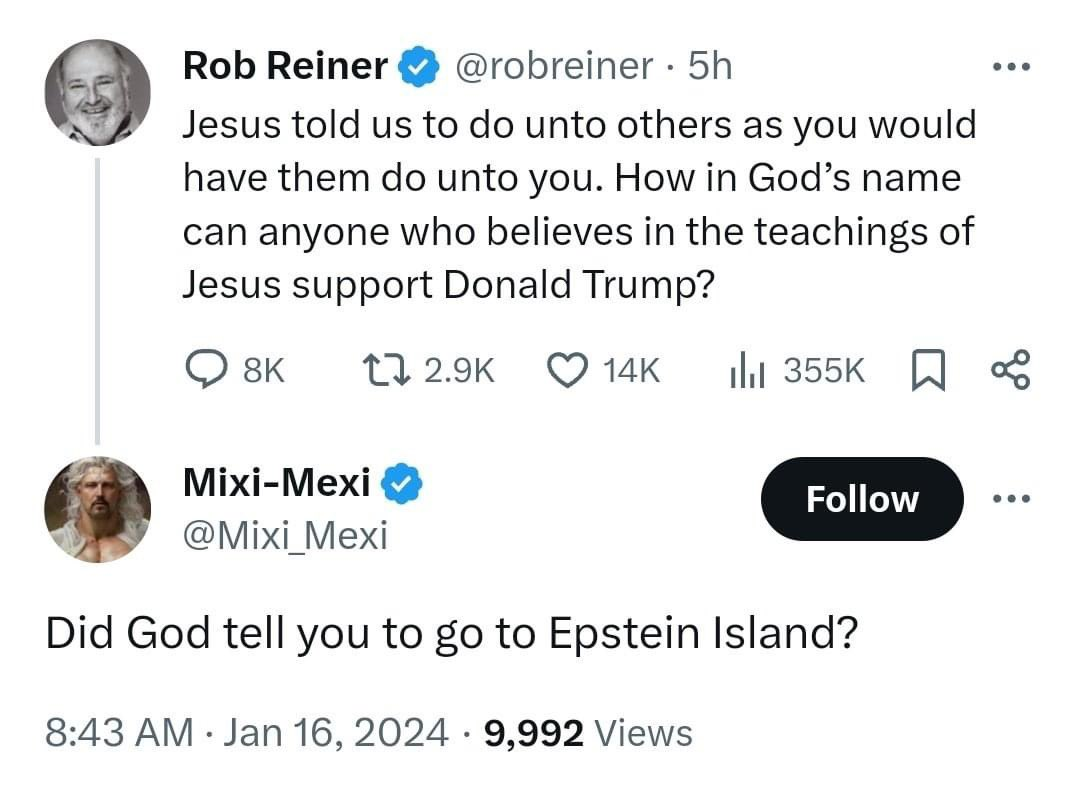The height and width of the screenshot is (792, 1080).
Task: Open more options beside the Follow button
Action: click(1009, 498)
